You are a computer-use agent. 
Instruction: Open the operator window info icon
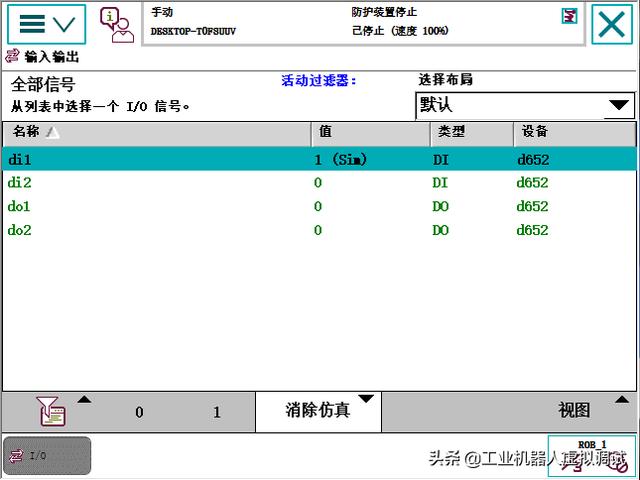tap(117, 25)
